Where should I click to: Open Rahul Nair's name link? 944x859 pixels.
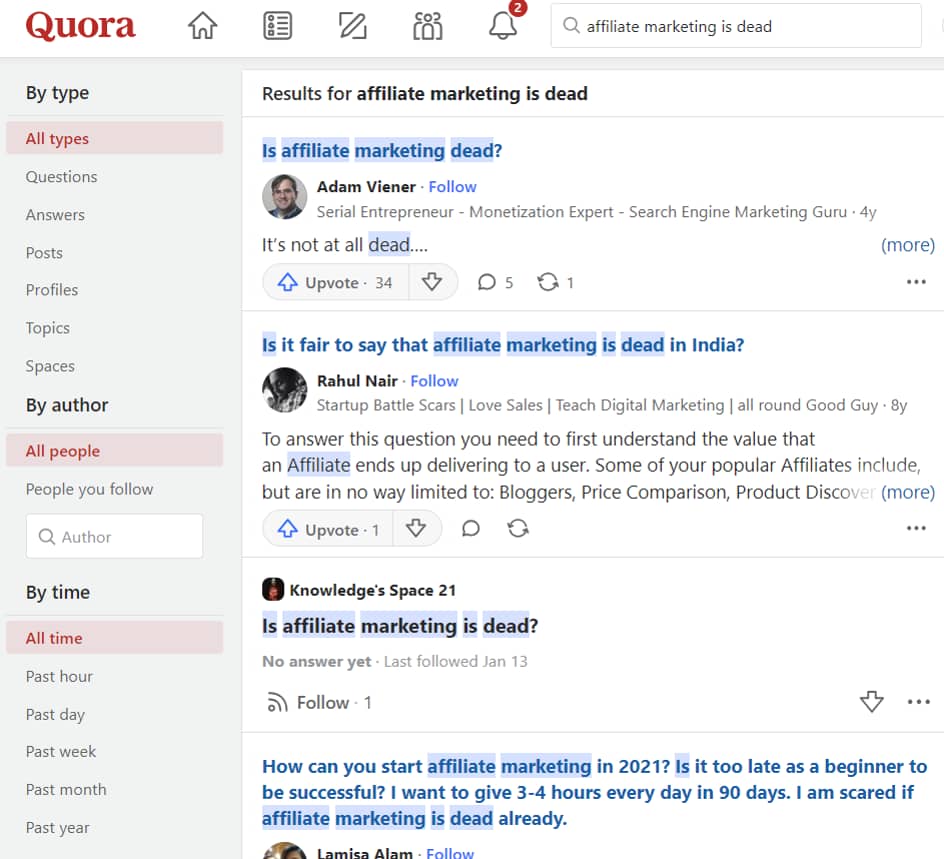[357, 381]
